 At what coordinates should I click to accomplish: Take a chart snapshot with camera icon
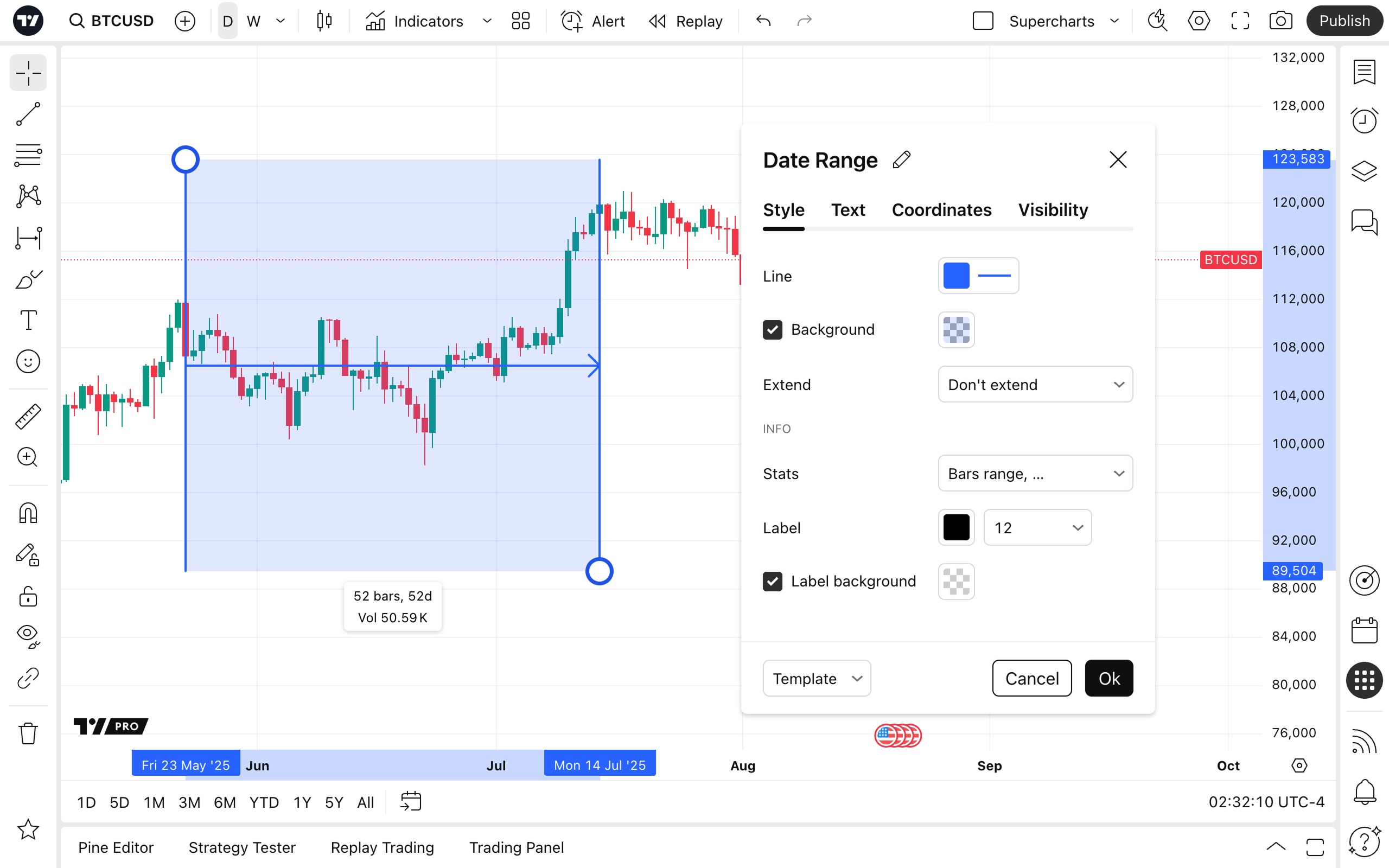1280,21
